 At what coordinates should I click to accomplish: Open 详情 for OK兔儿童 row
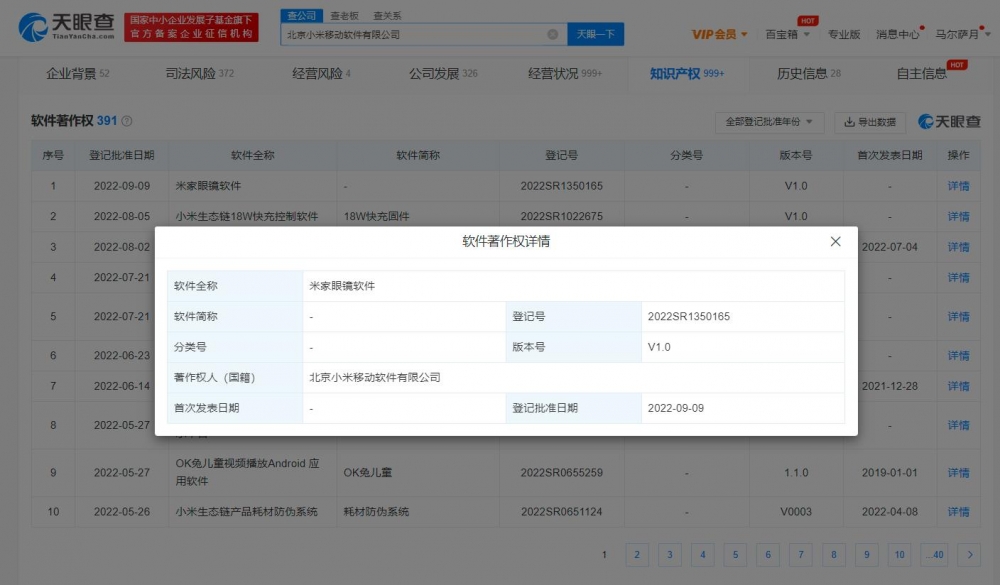958,473
